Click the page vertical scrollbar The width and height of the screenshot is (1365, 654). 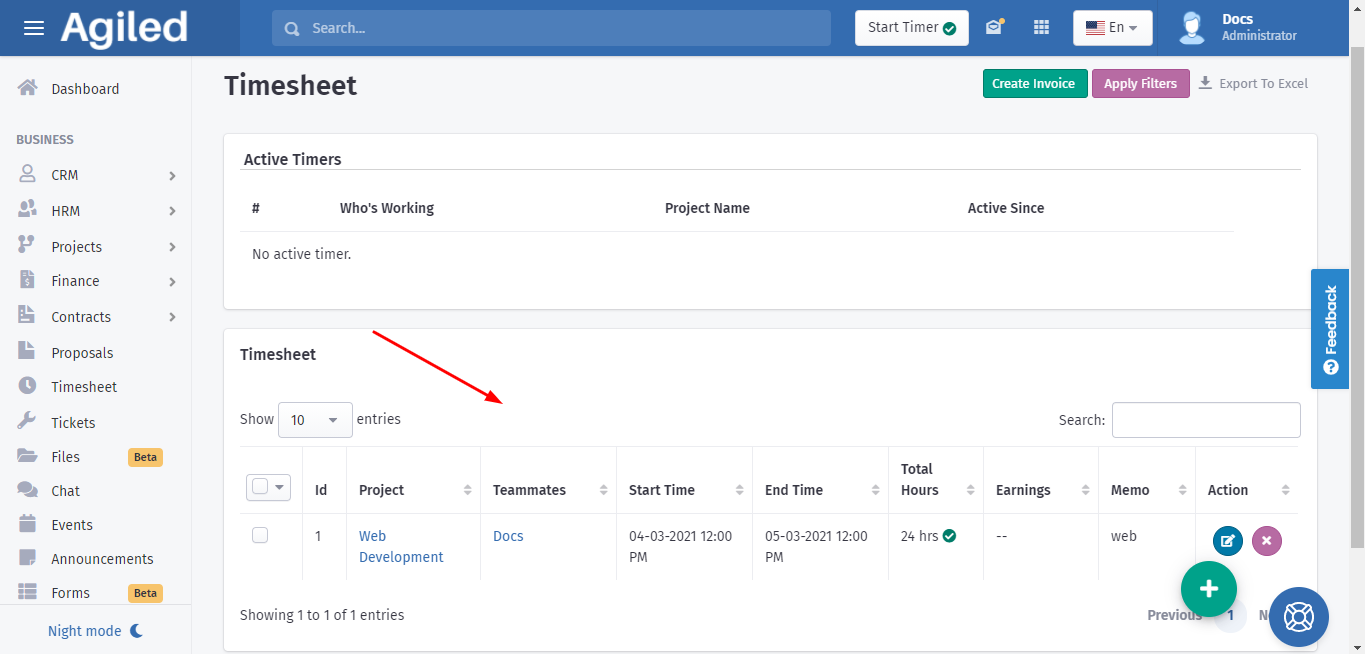point(1357,300)
